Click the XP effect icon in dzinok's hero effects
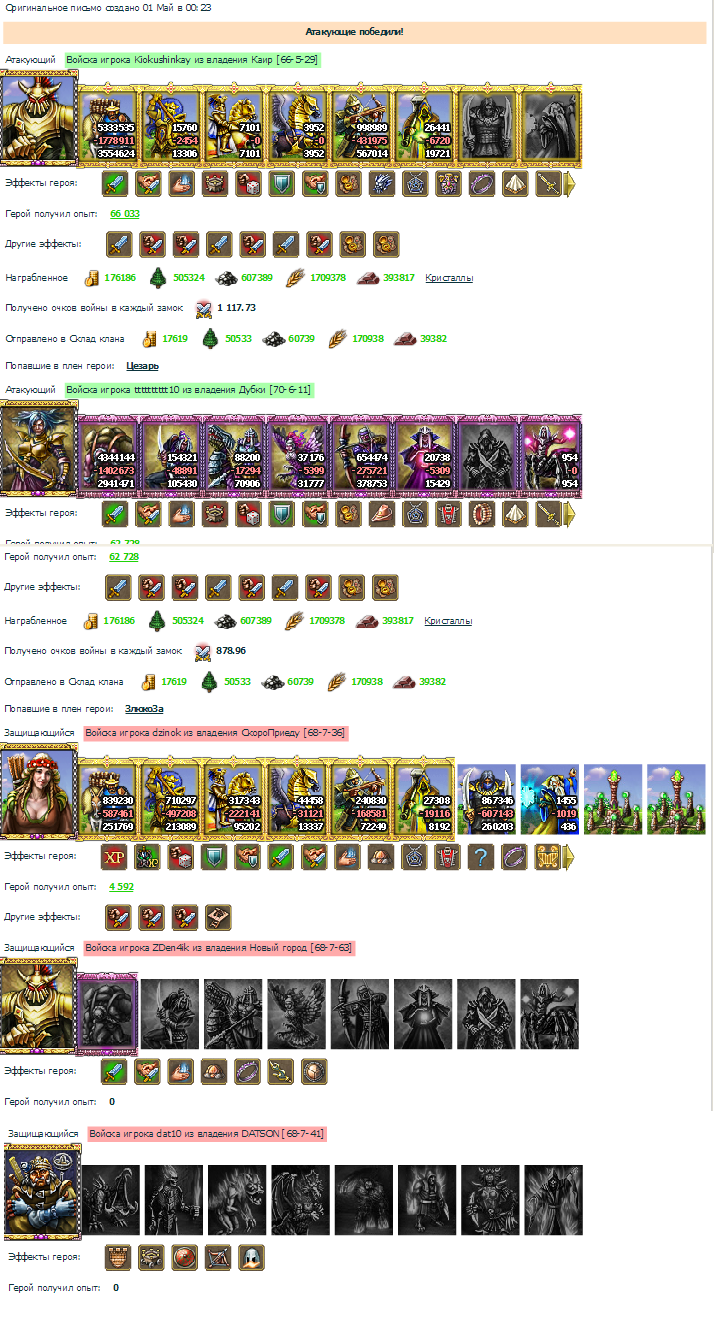The image size is (717, 1331). [115, 857]
